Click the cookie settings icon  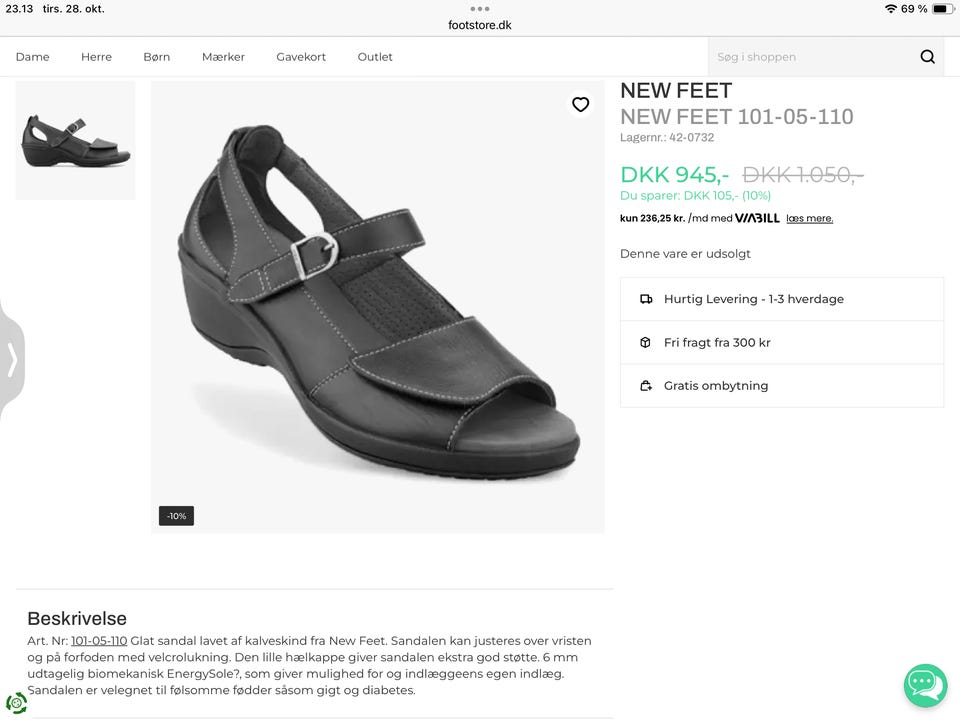pyautogui.click(x=16, y=703)
